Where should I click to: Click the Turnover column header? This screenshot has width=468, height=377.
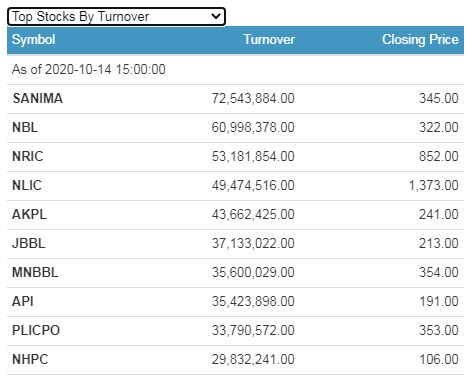point(269,39)
